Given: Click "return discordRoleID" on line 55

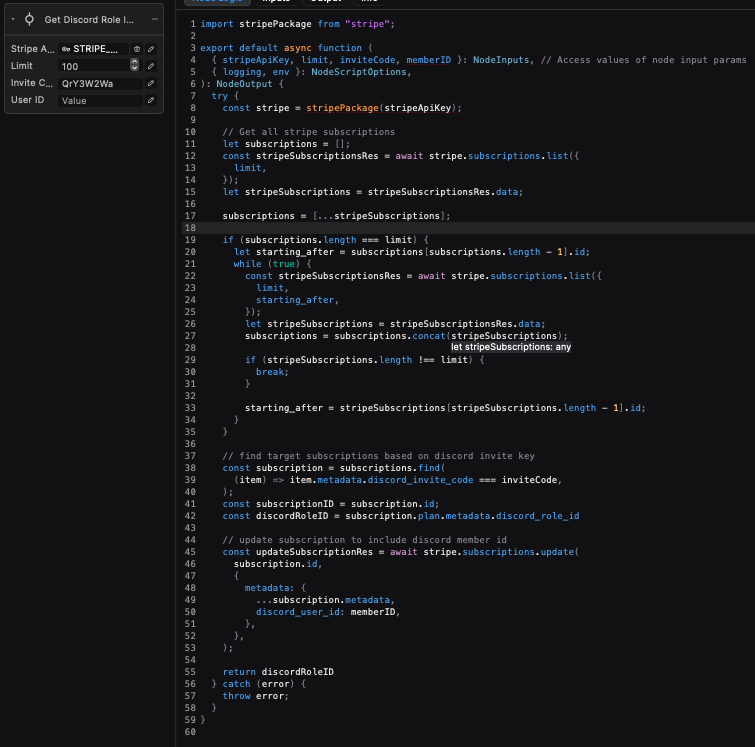Looking at the screenshot, I should (x=278, y=672).
